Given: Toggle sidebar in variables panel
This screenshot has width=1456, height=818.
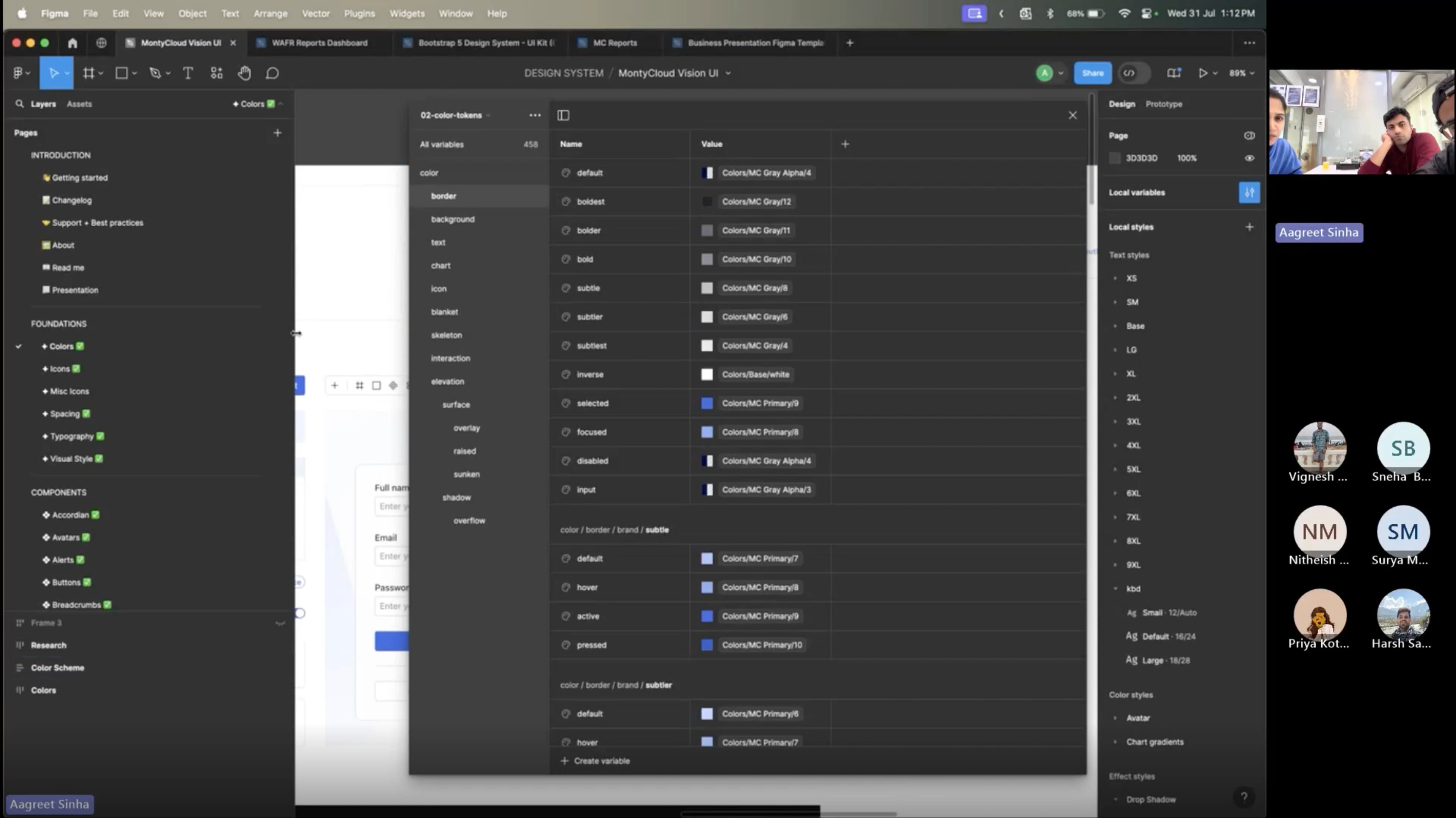Looking at the screenshot, I should click(x=563, y=115).
